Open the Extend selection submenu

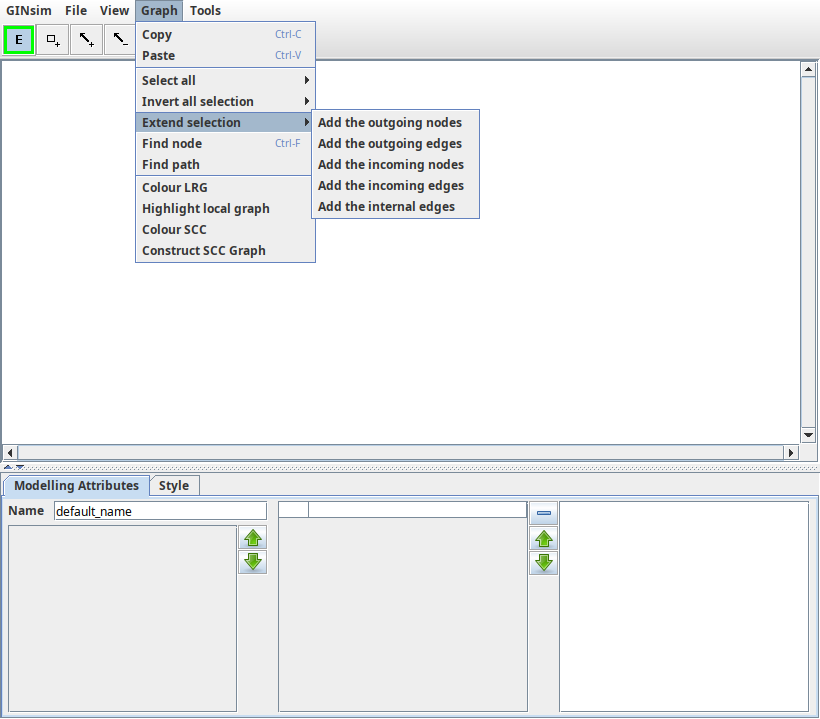tap(191, 122)
